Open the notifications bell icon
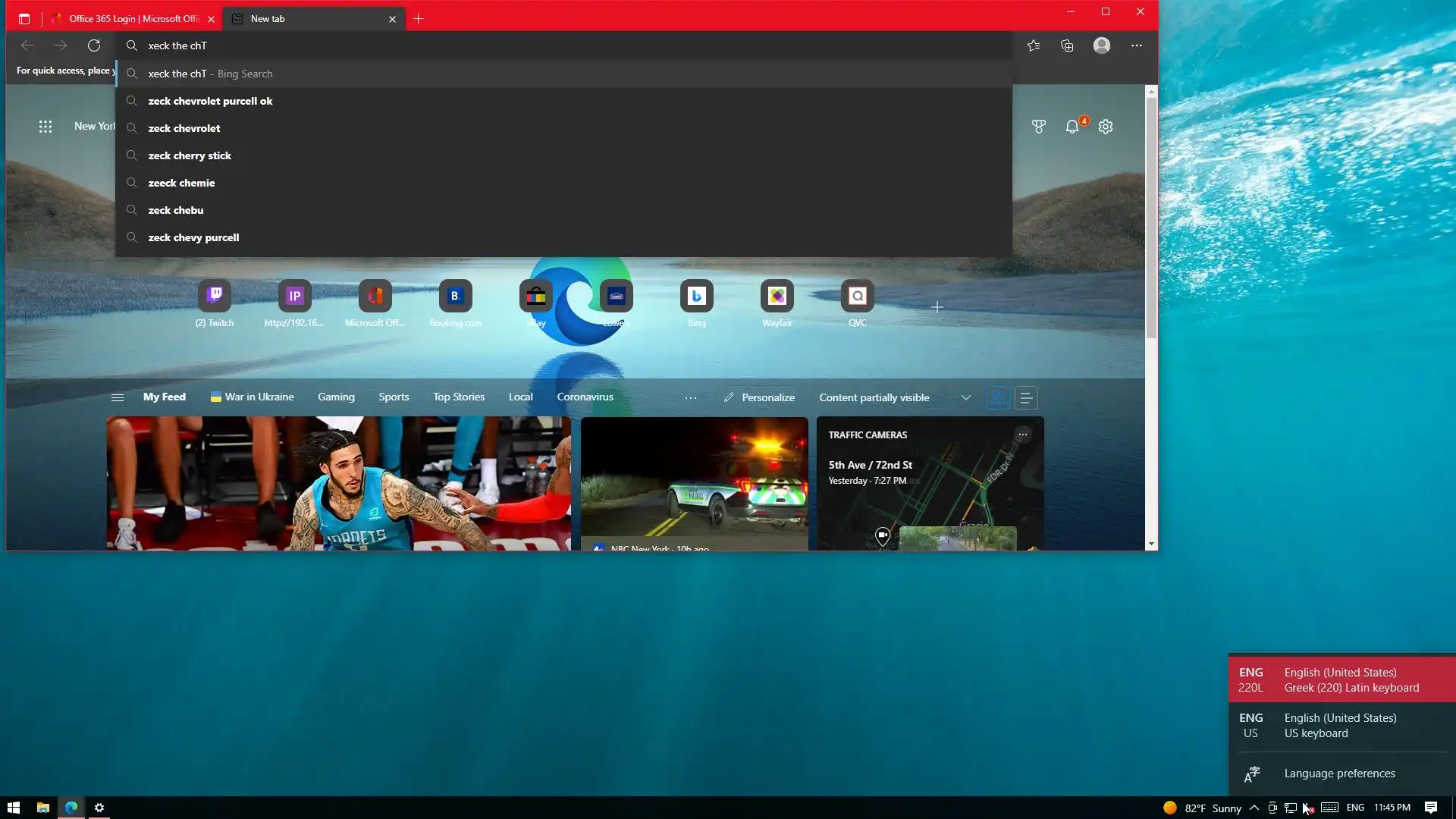The image size is (1456, 819). click(1072, 127)
